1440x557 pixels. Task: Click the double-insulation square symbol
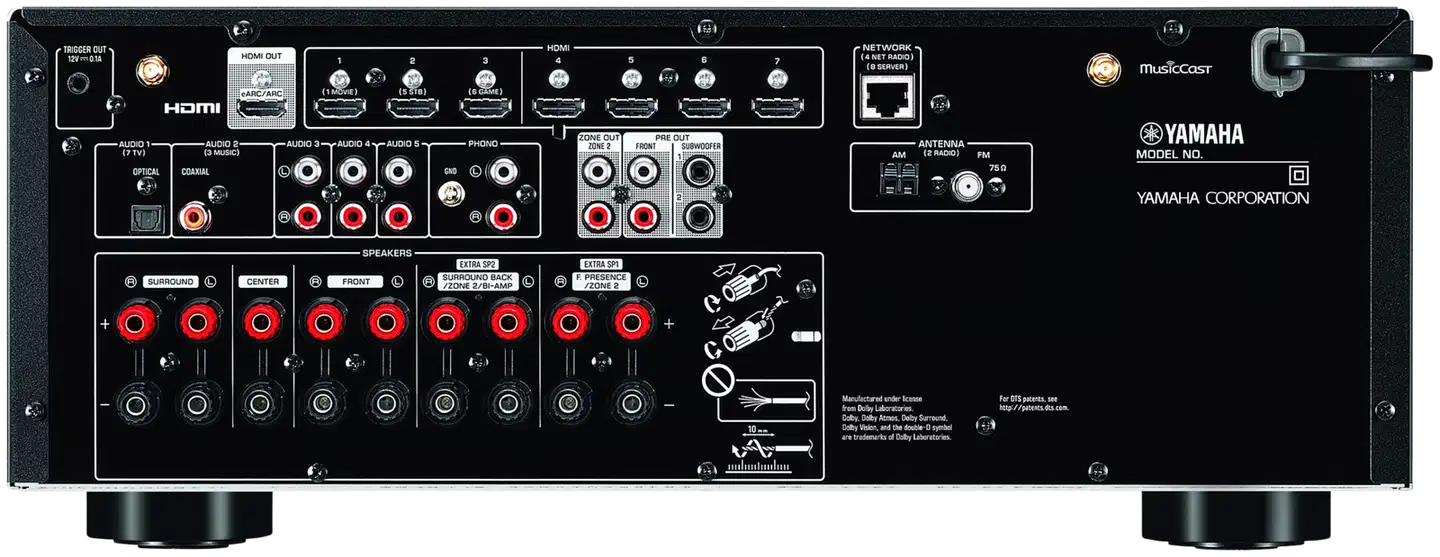(x=1297, y=175)
